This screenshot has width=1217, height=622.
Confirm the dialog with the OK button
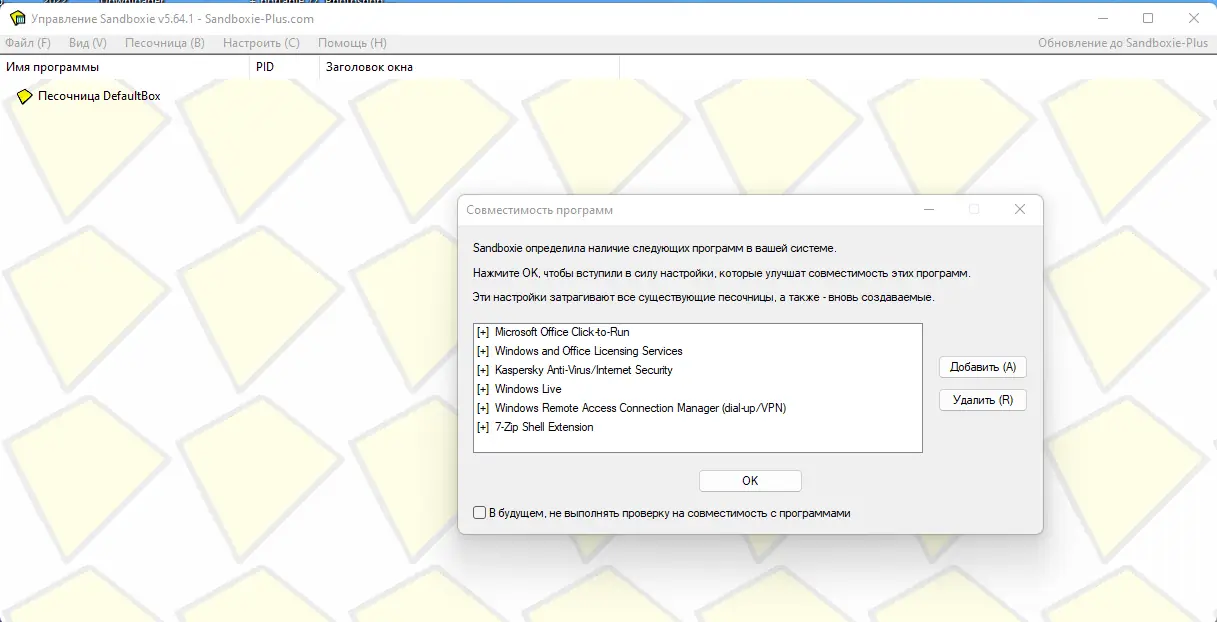750,481
